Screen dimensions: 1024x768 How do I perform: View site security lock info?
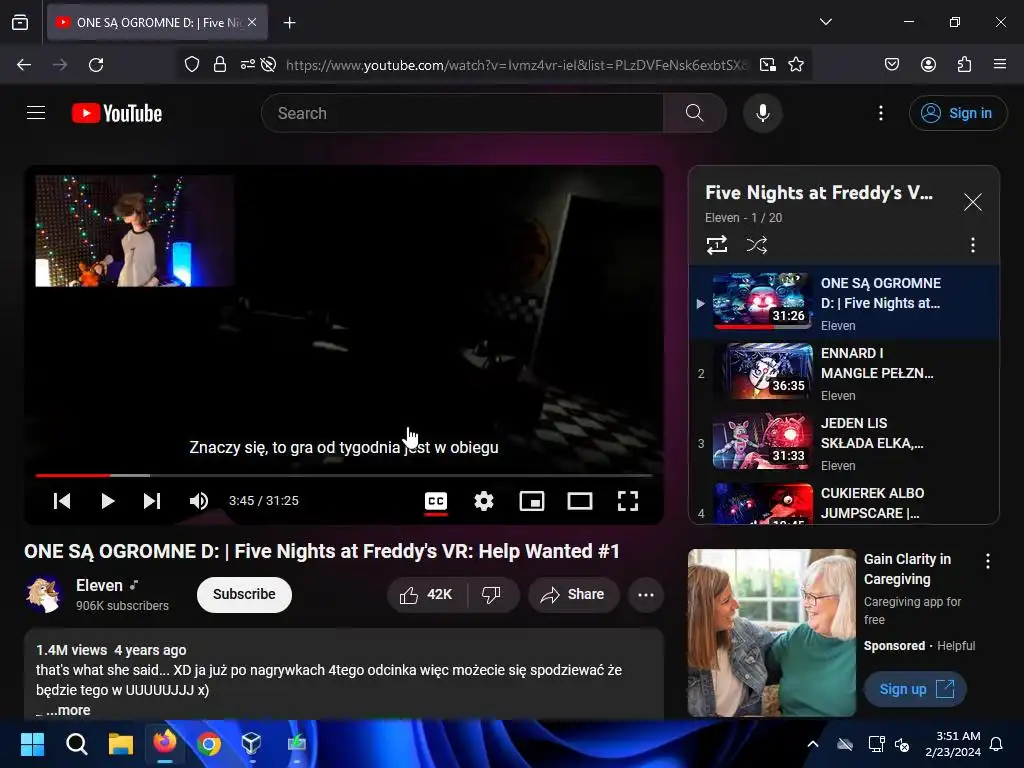[220, 65]
